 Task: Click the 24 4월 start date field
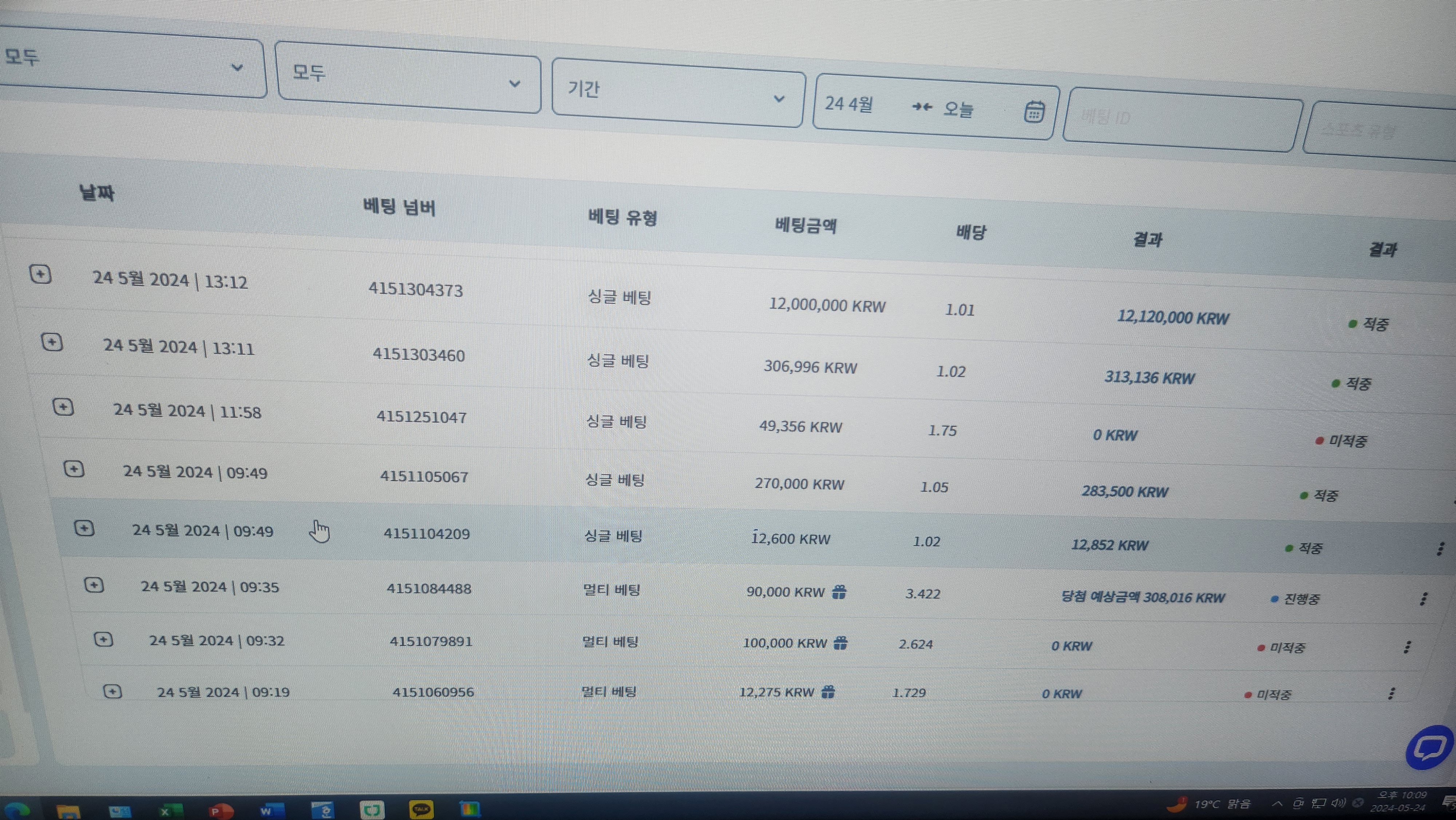tap(849, 103)
